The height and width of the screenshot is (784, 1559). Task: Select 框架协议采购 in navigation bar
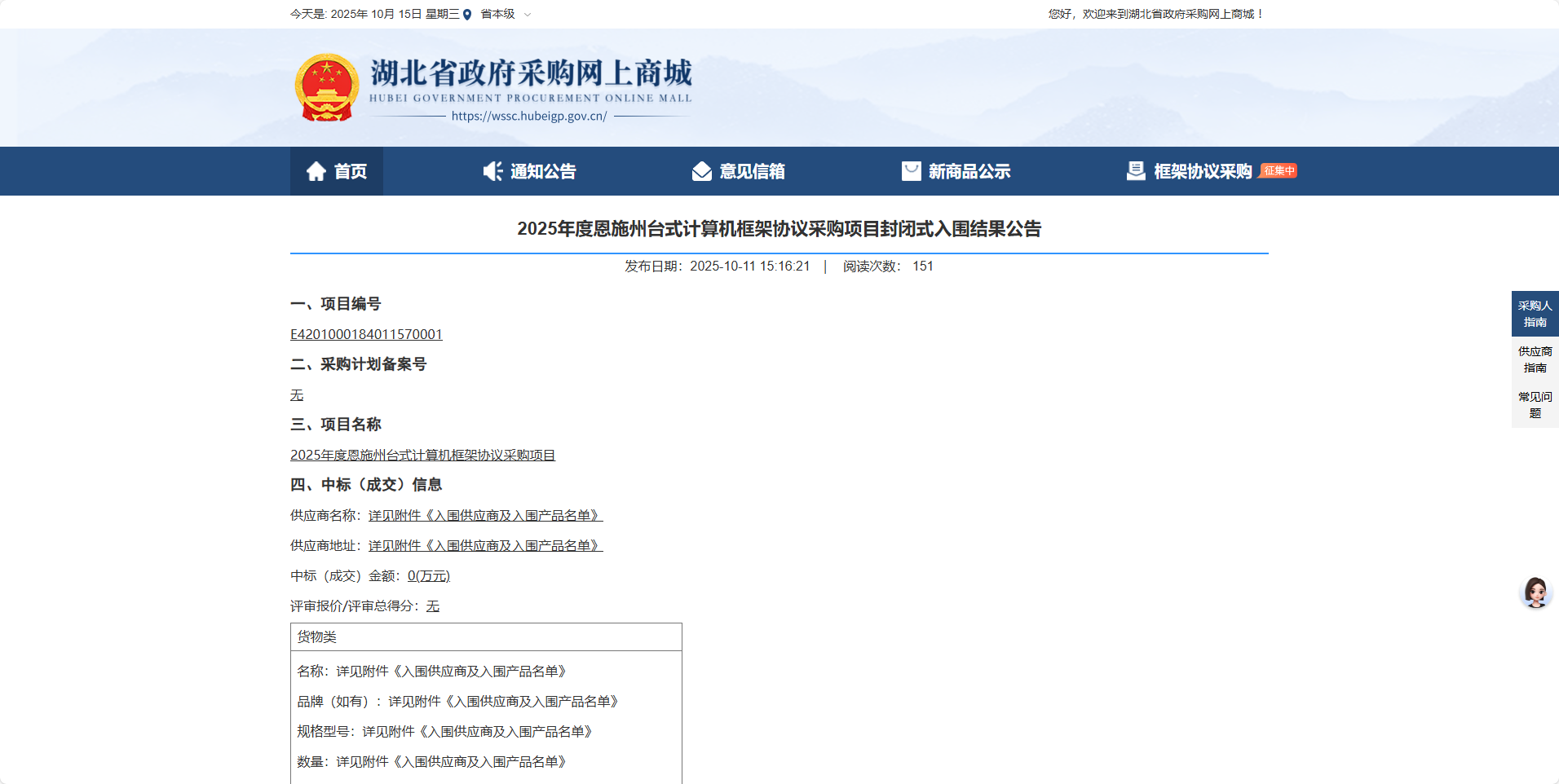1202,171
